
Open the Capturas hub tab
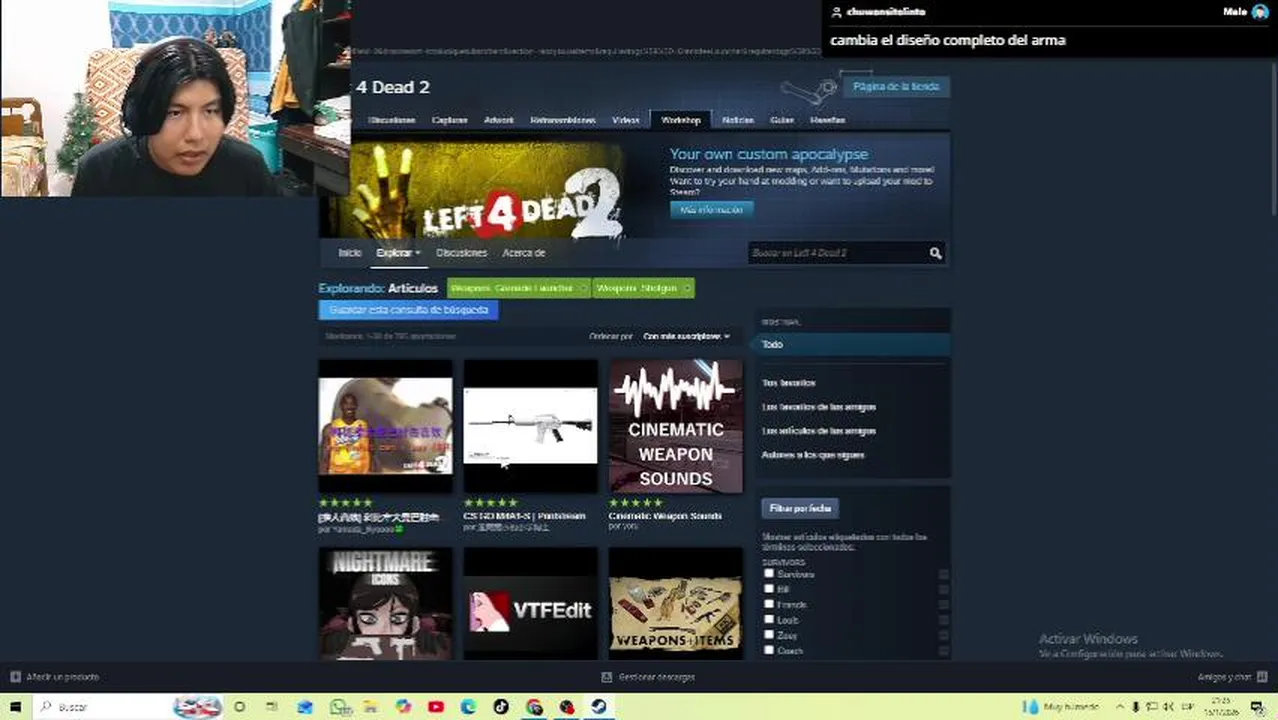pyautogui.click(x=450, y=120)
